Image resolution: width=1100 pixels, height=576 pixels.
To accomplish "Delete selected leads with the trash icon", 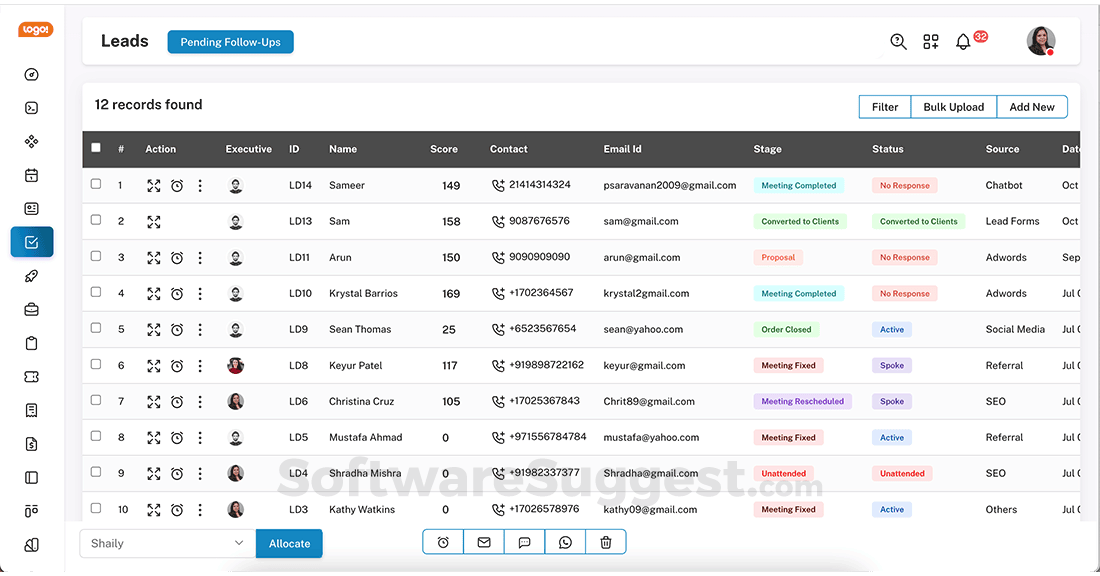I will 606,542.
